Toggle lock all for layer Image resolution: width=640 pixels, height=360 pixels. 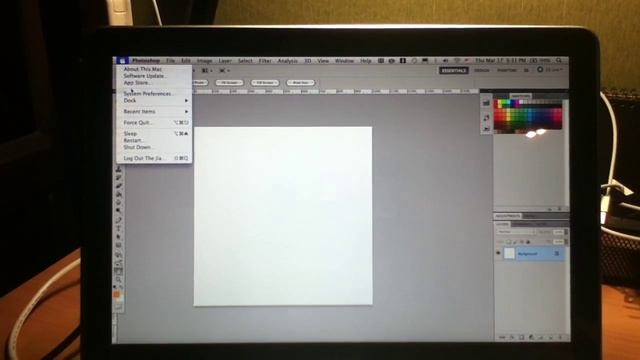(528, 242)
